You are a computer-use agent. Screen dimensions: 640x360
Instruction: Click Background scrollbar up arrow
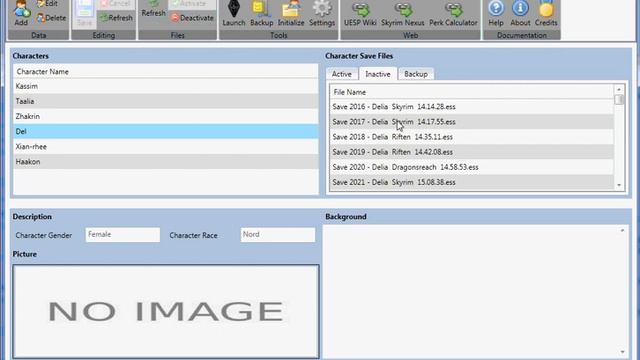click(622, 231)
